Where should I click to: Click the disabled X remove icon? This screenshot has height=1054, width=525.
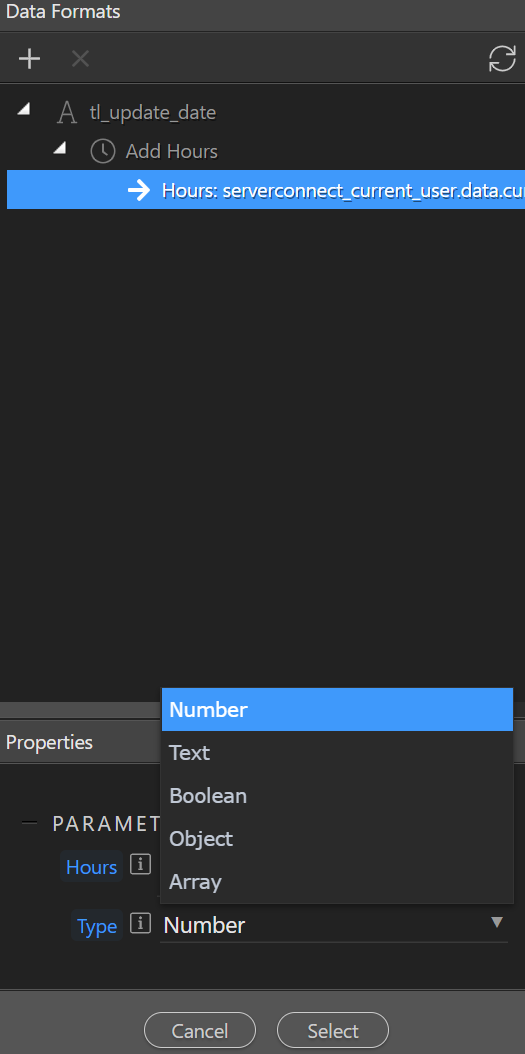[81, 59]
